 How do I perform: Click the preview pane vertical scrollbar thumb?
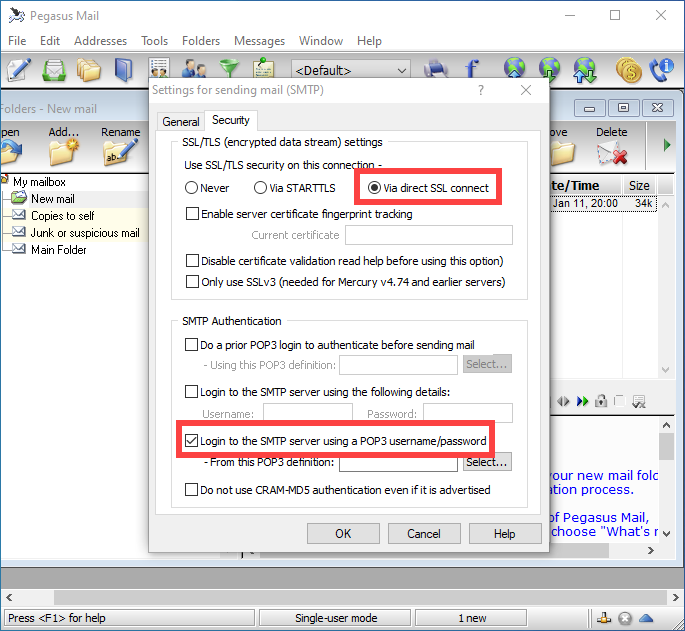coord(666,446)
